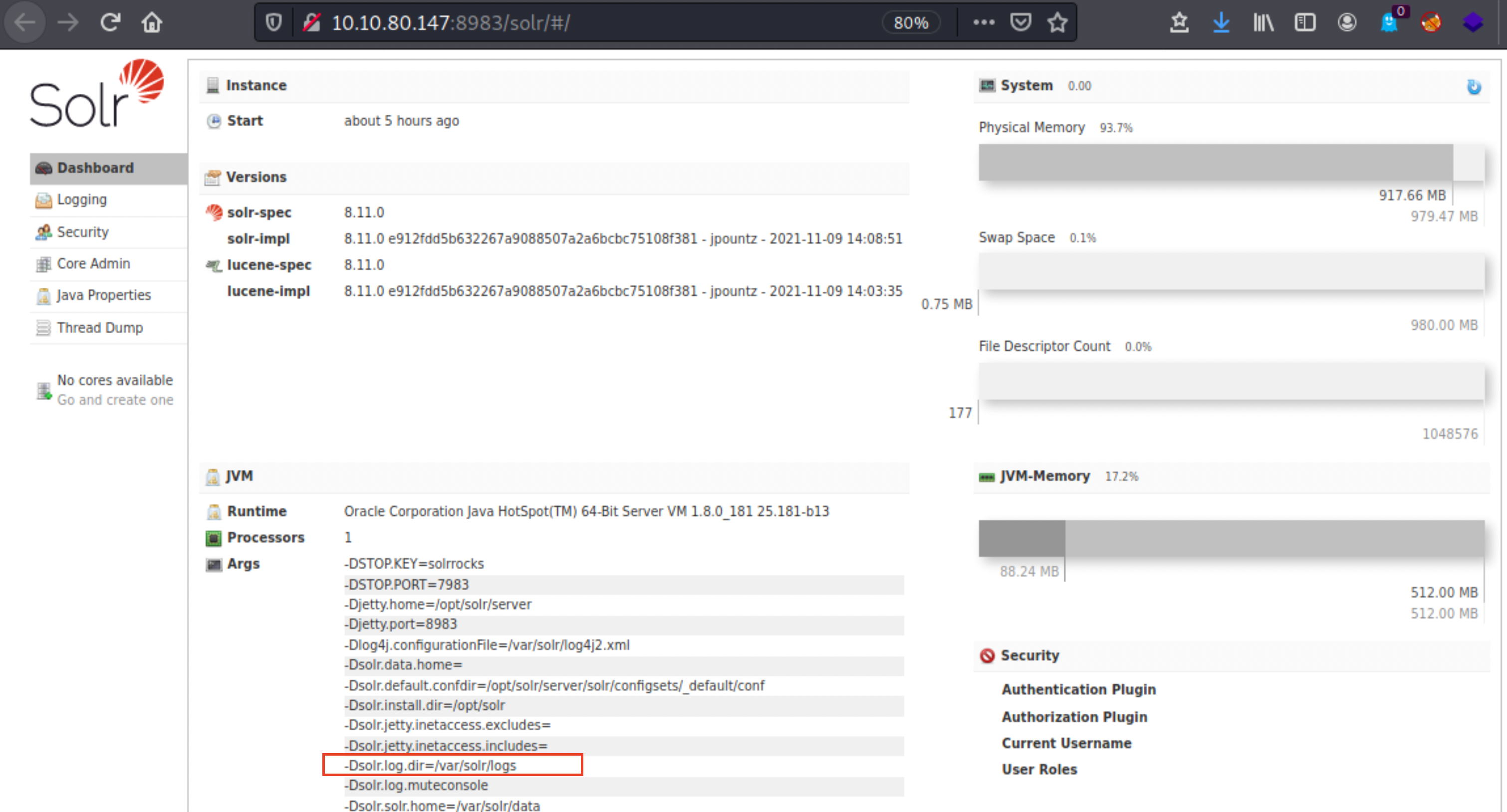The image size is (1507, 812).
Task: Open the Library icon
Action: click(1263, 23)
